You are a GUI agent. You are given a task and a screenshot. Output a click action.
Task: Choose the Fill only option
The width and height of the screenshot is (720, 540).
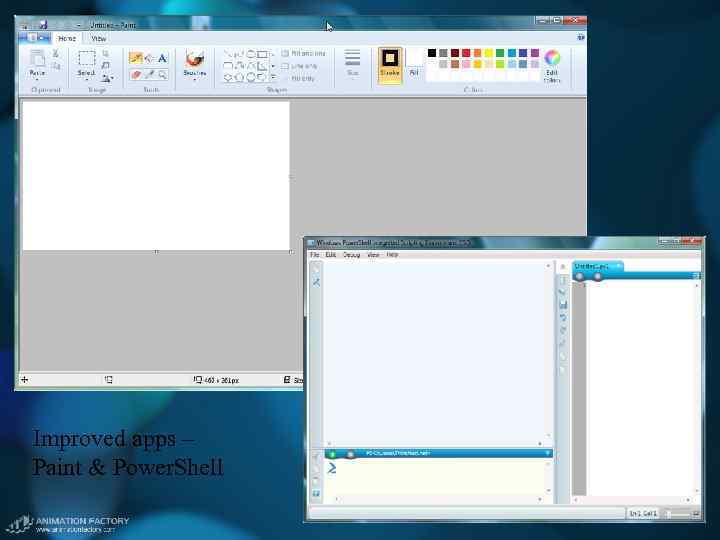[303, 79]
